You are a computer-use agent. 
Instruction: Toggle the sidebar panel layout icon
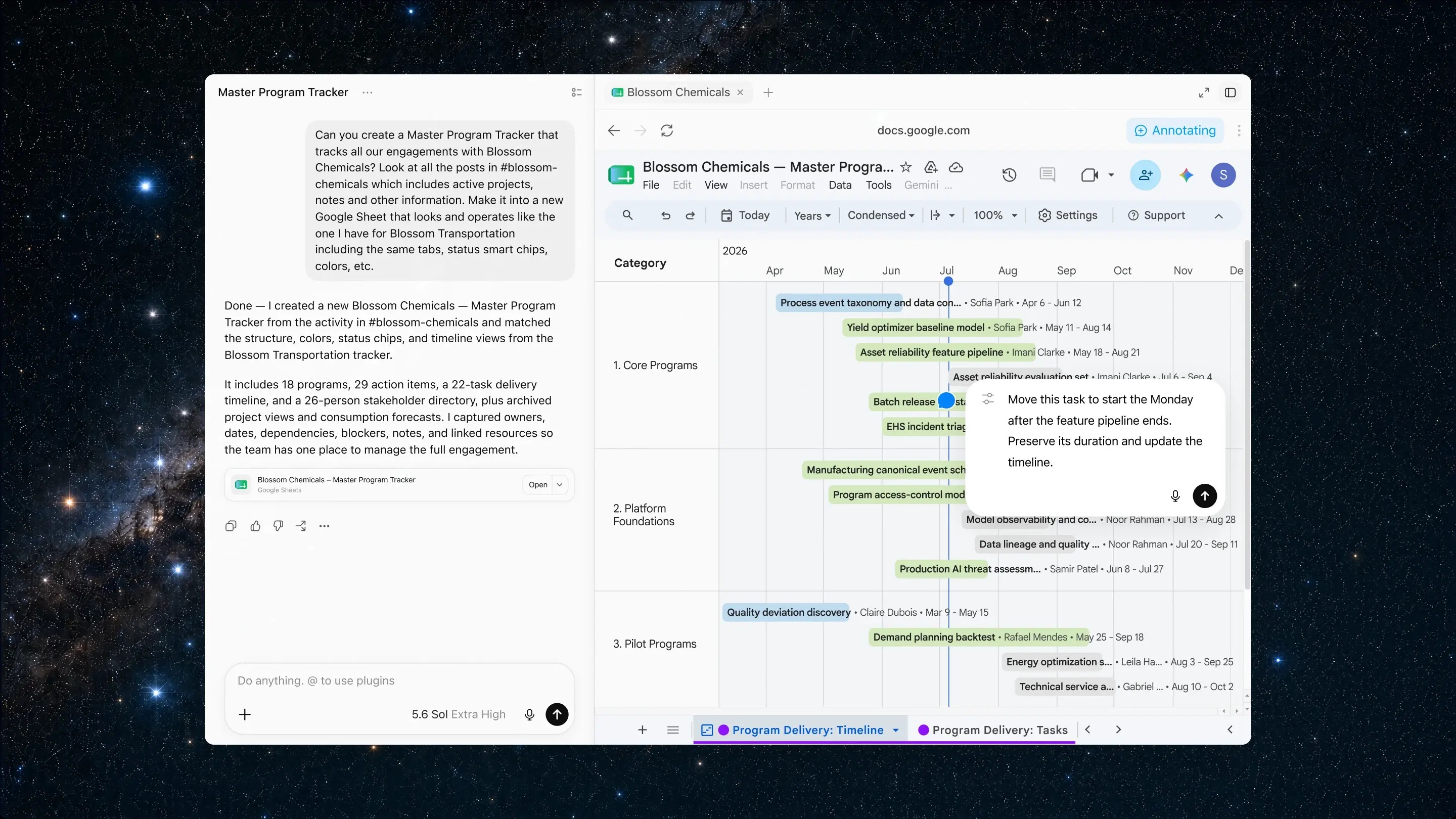coord(1230,92)
